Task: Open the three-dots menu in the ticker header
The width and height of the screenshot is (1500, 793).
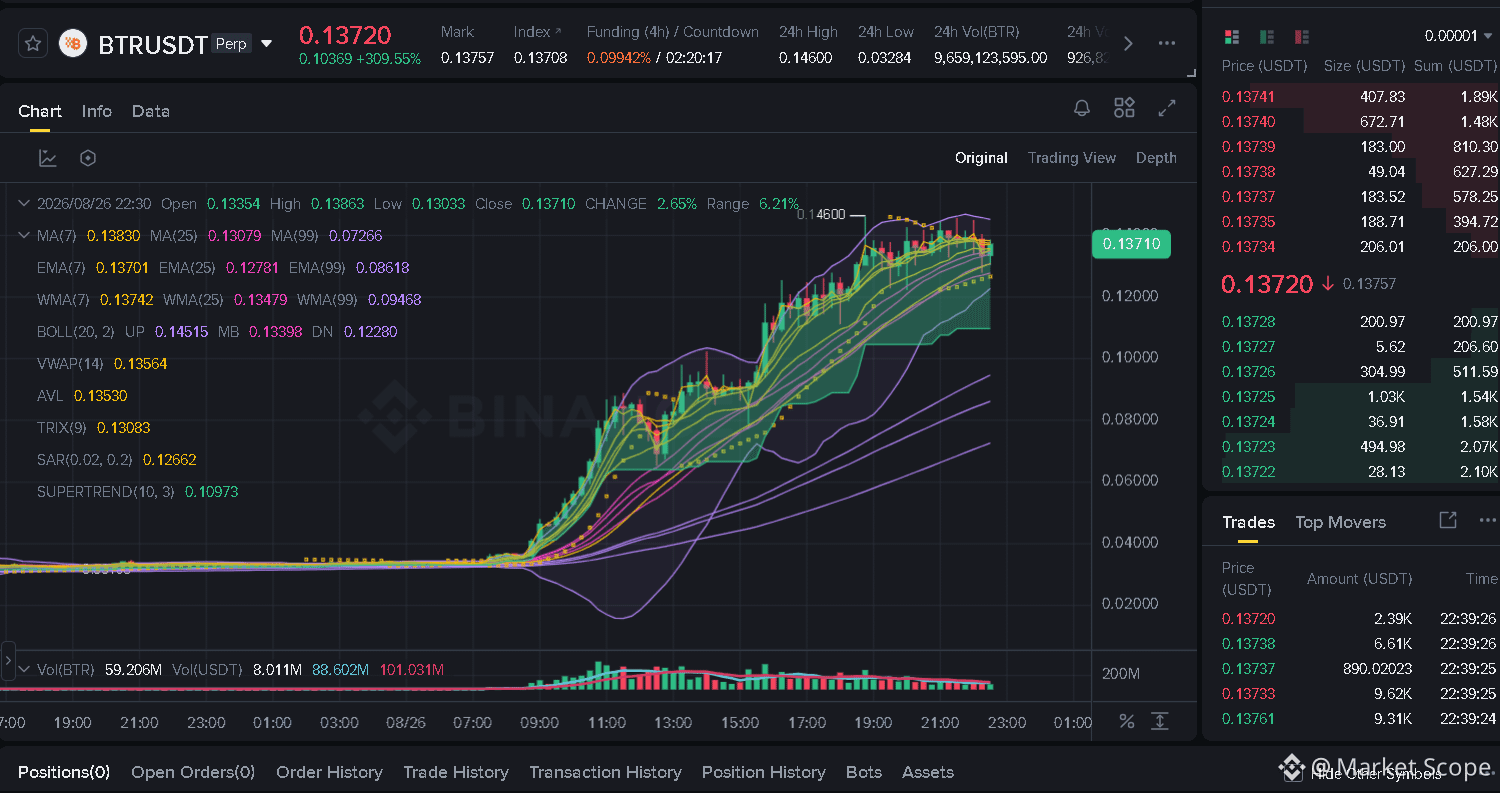Action: [x=1166, y=43]
